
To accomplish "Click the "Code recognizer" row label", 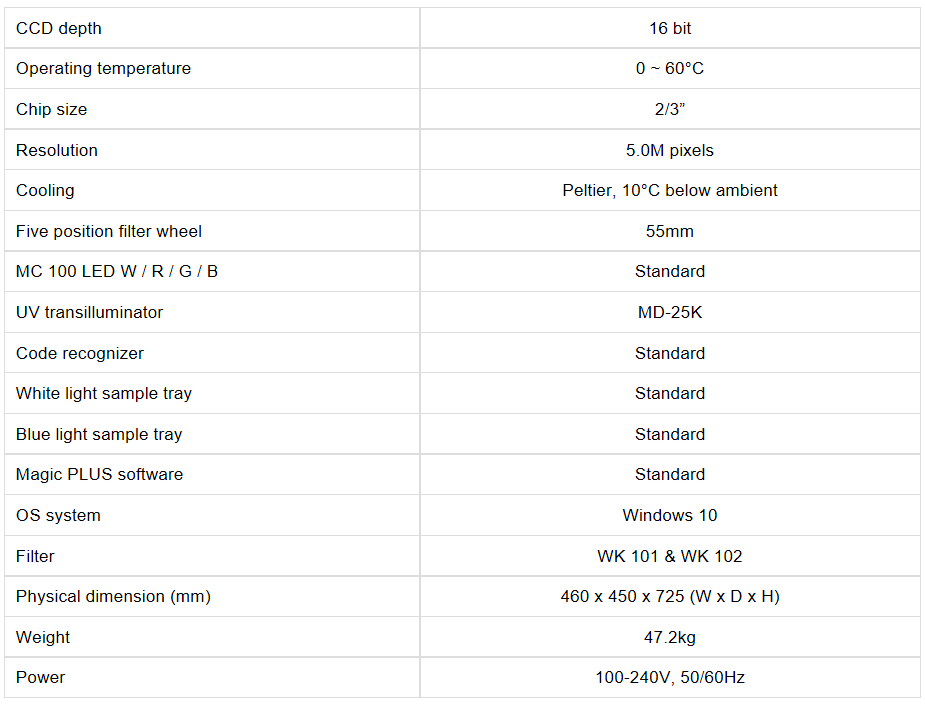I will 80,353.
